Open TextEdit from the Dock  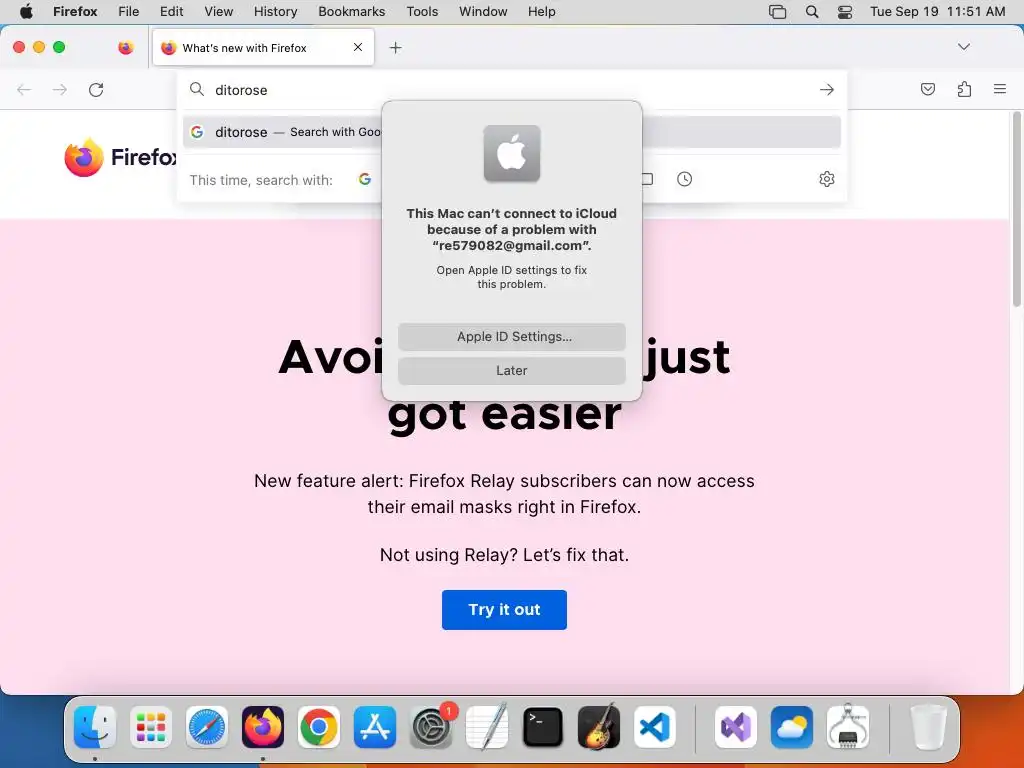487,727
